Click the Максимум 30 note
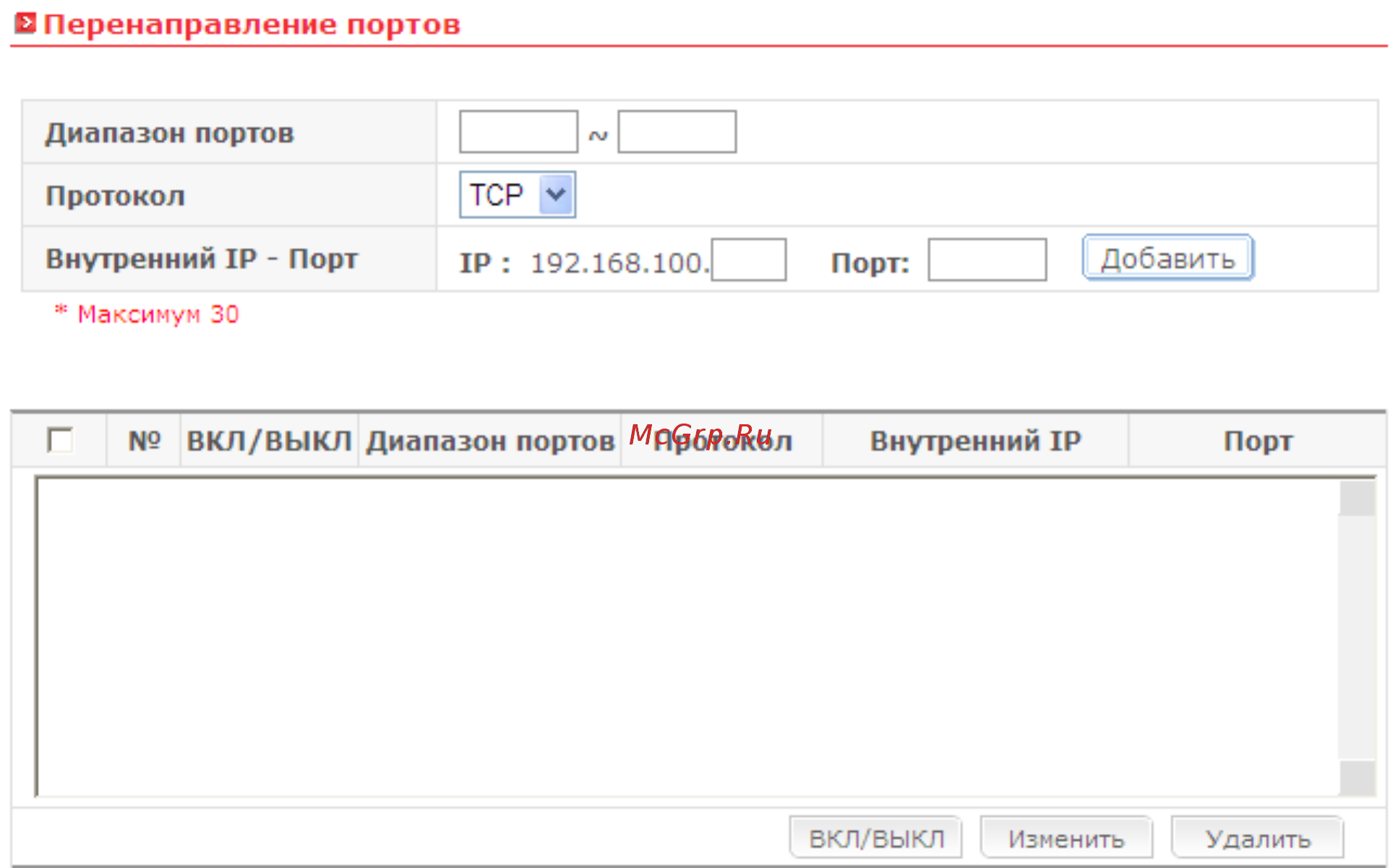 147,314
